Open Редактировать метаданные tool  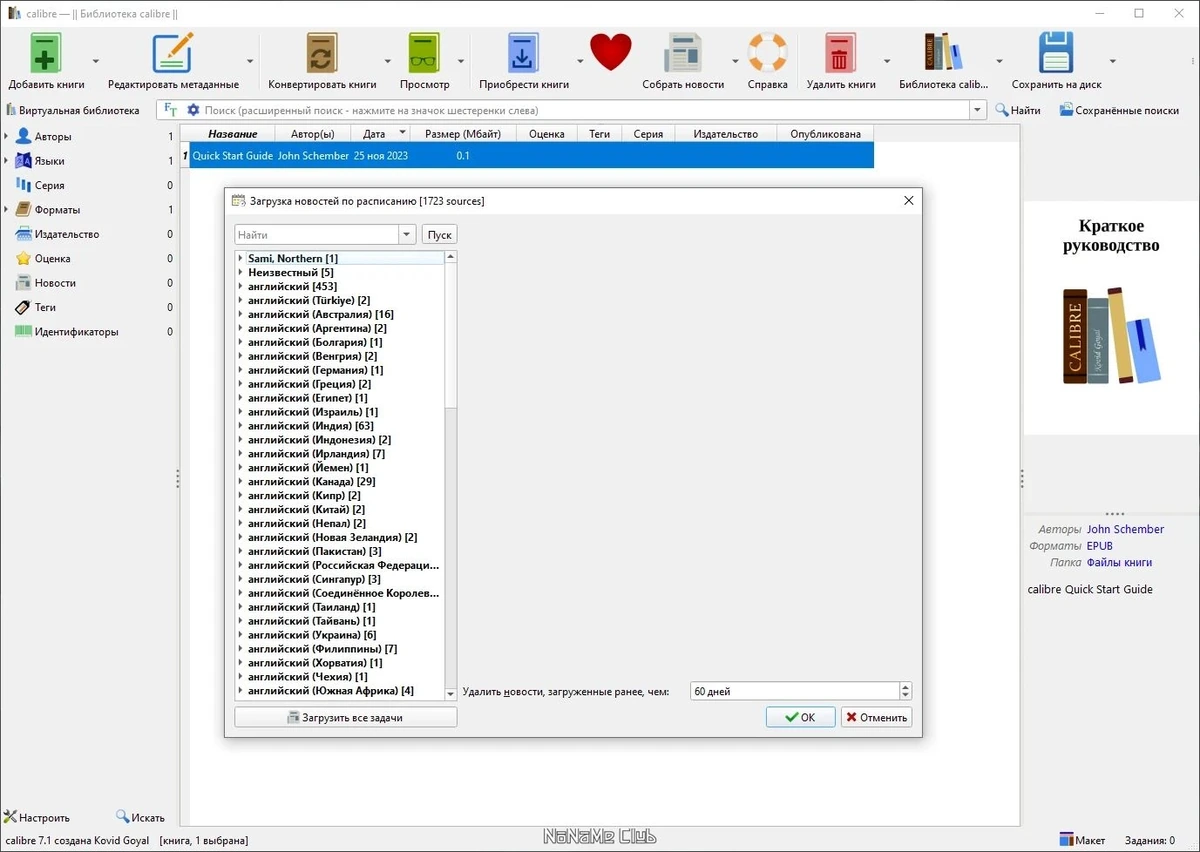point(172,52)
